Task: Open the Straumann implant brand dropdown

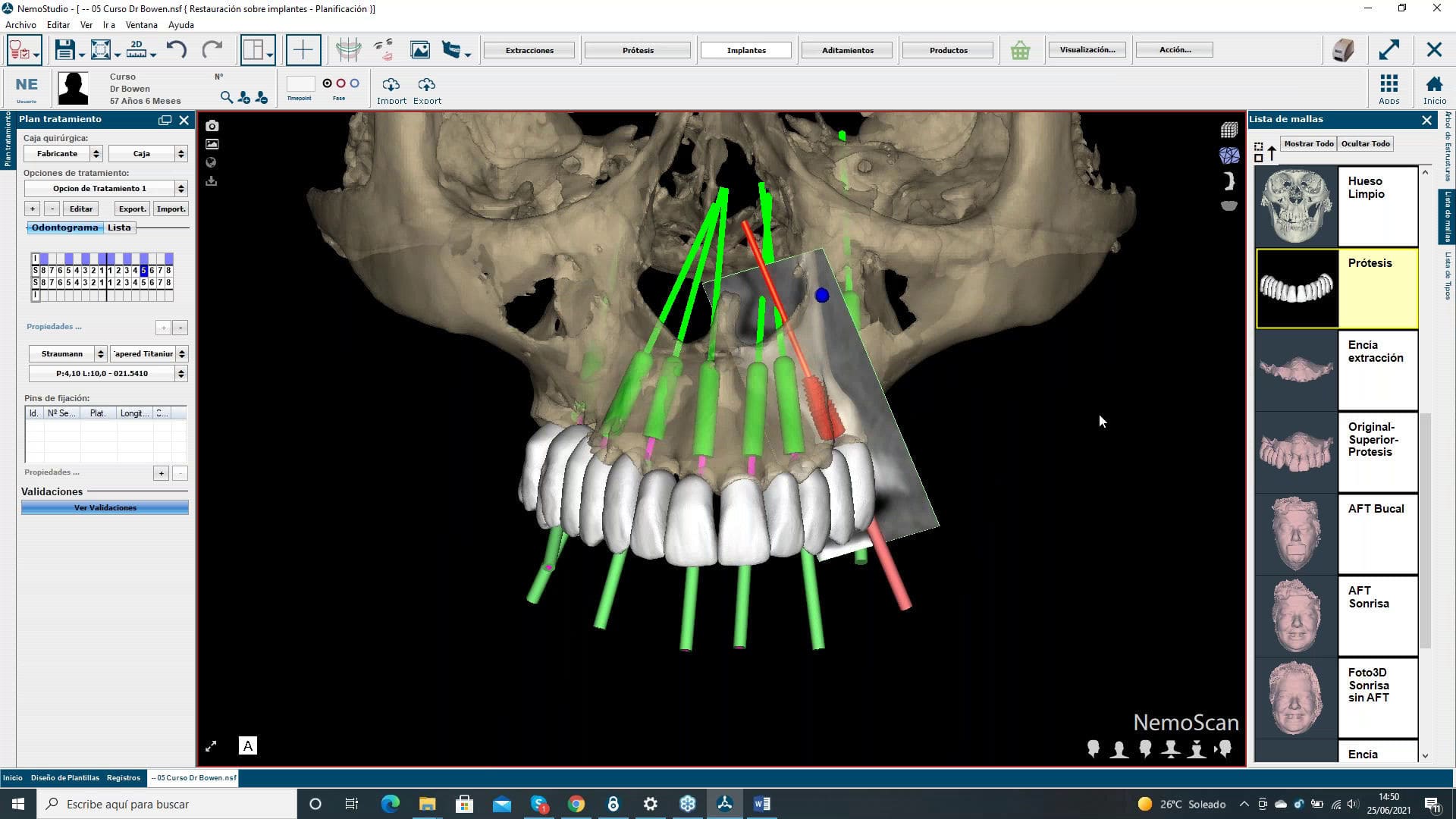Action: [101, 353]
